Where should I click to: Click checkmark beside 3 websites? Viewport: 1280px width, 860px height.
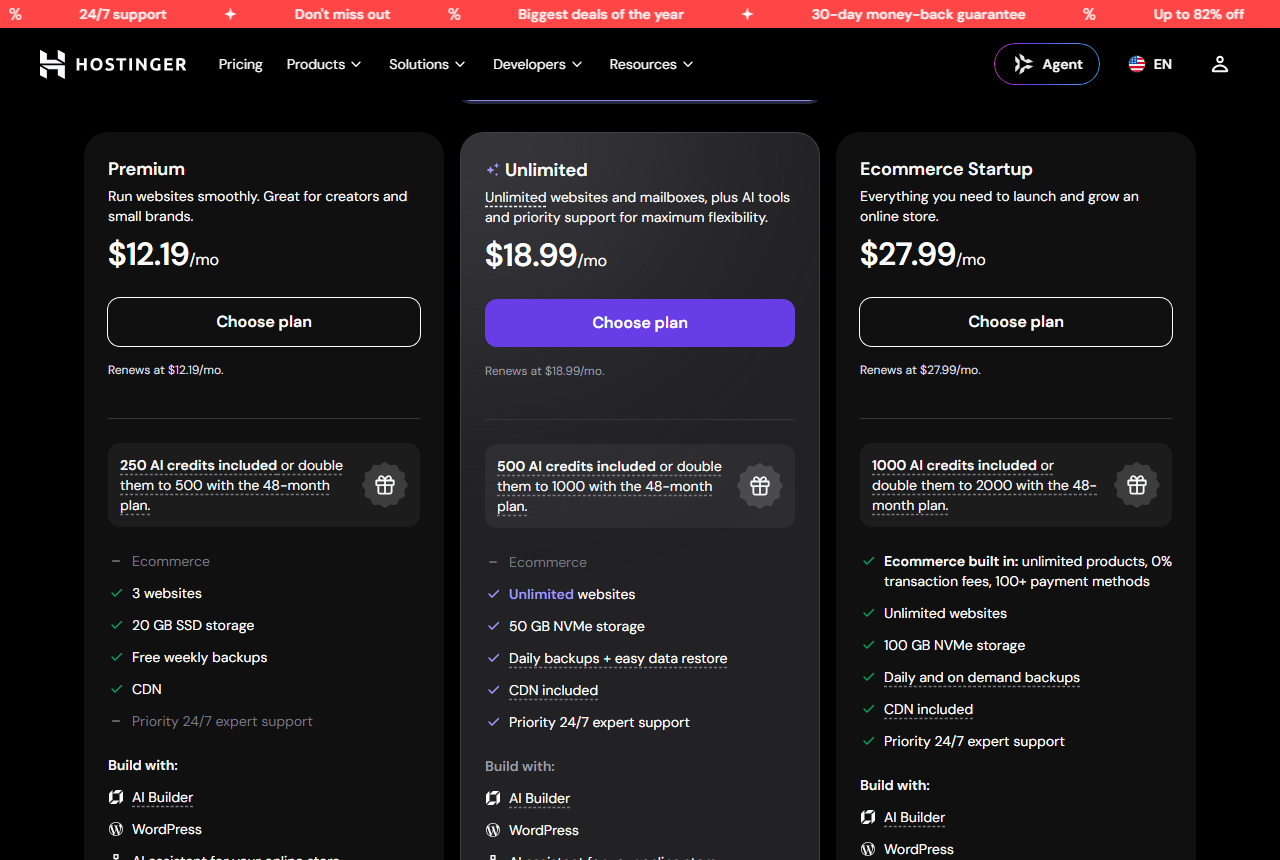[117, 593]
